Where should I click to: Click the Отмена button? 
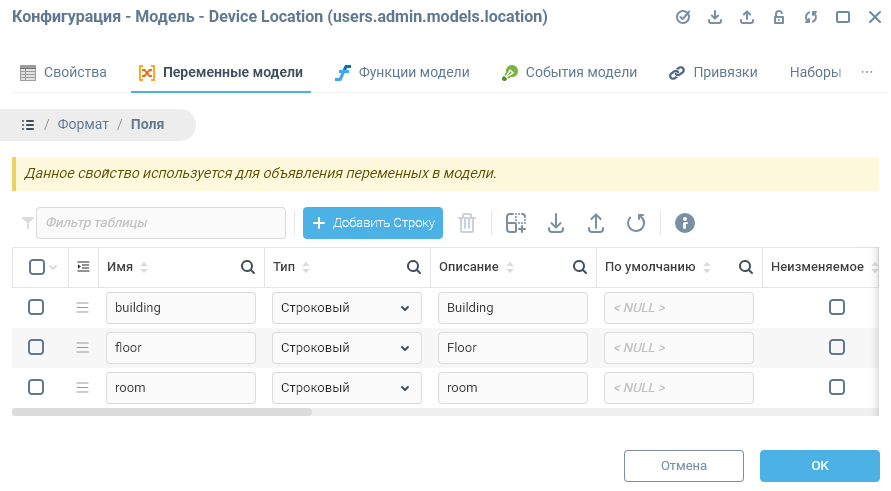tap(684, 466)
